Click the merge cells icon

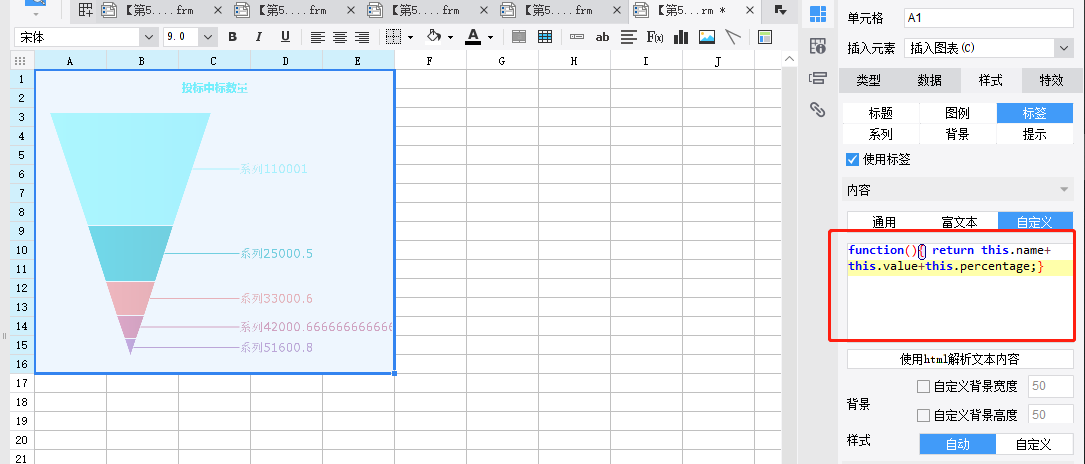click(x=518, y=37)
